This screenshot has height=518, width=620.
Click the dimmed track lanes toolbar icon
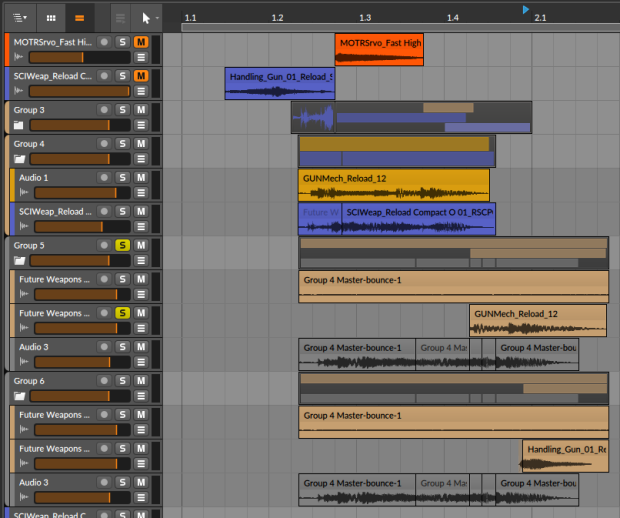coord(120,18)
